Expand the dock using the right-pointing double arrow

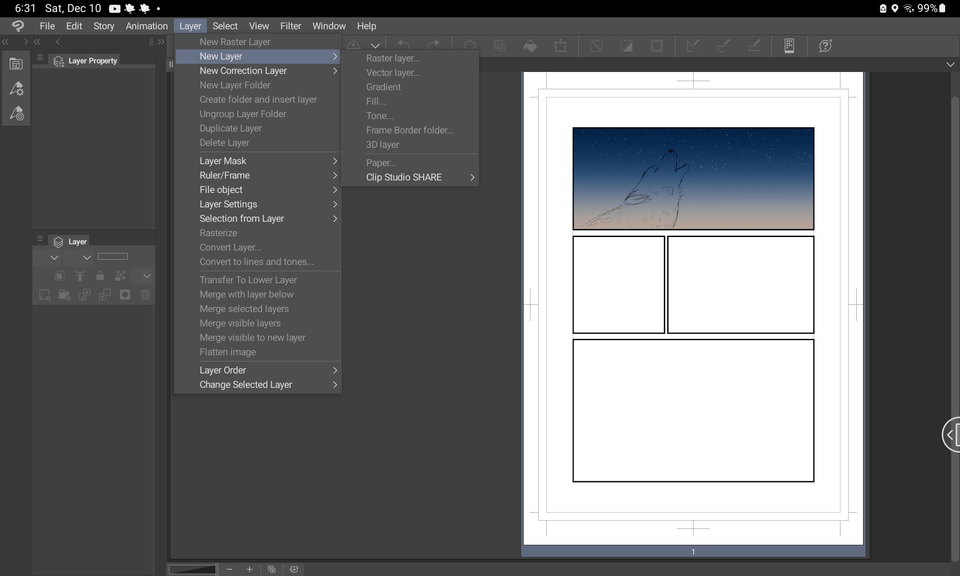coord(161,42)
